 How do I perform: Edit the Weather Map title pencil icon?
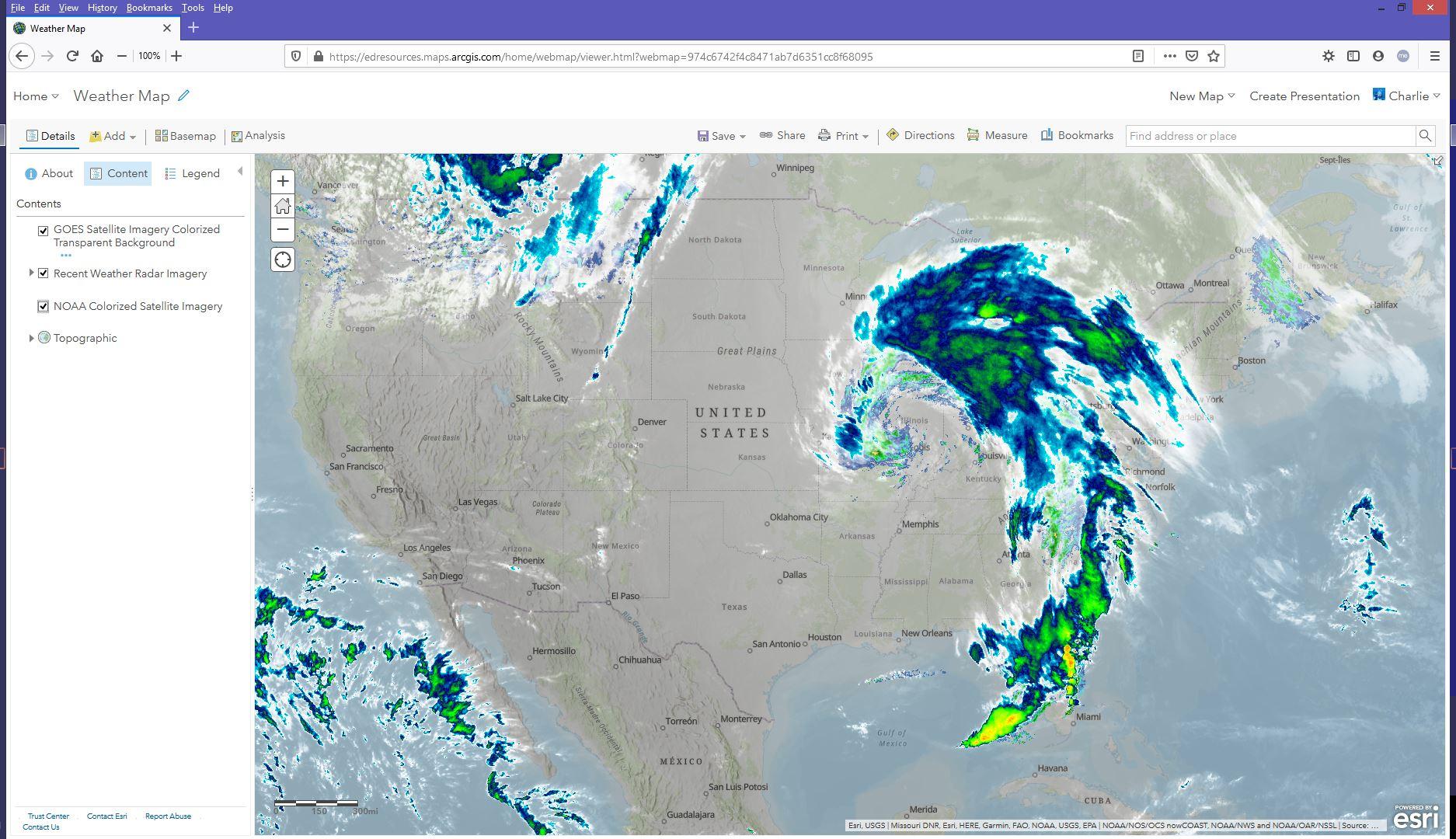pos(183,96)
